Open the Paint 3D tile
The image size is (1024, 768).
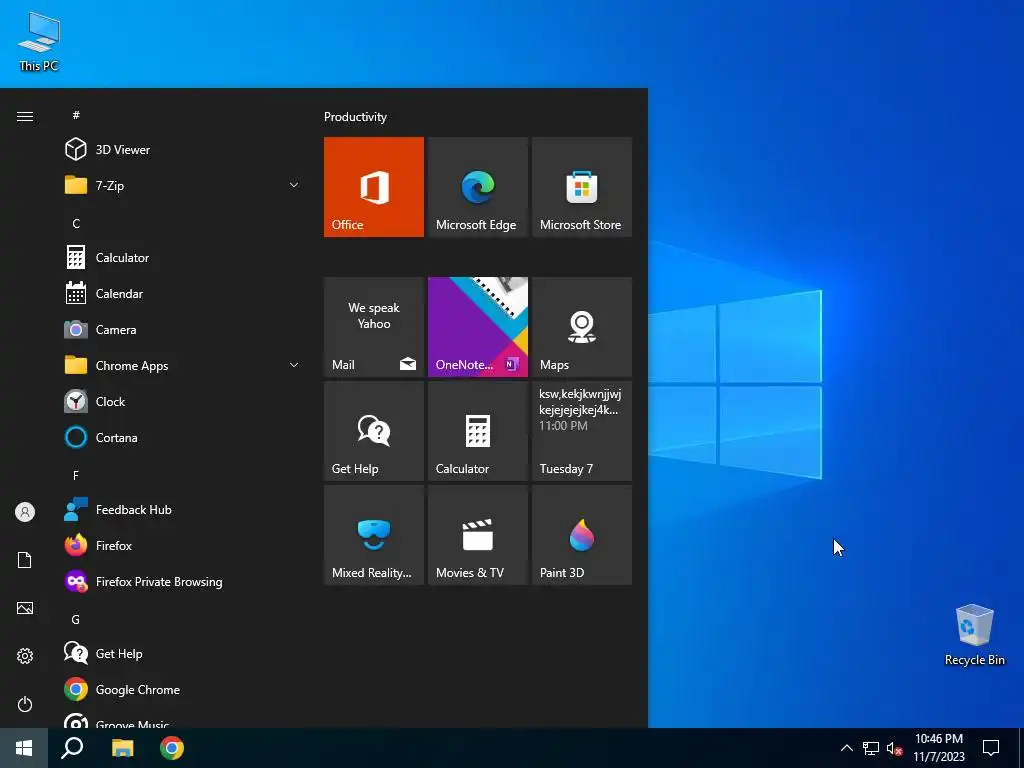582,535
